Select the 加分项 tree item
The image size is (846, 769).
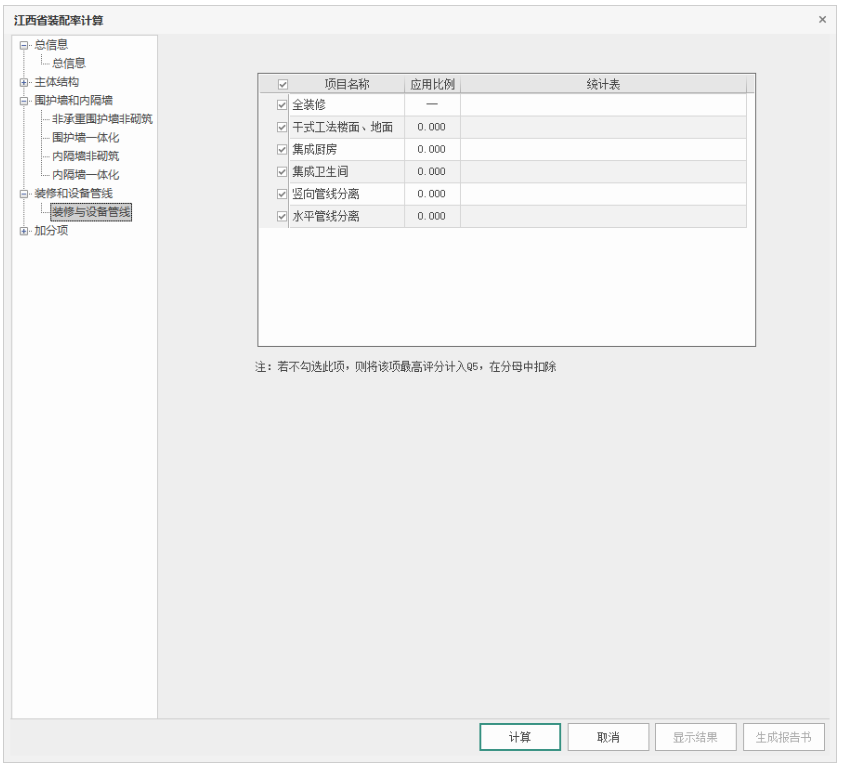click(51, 230)
